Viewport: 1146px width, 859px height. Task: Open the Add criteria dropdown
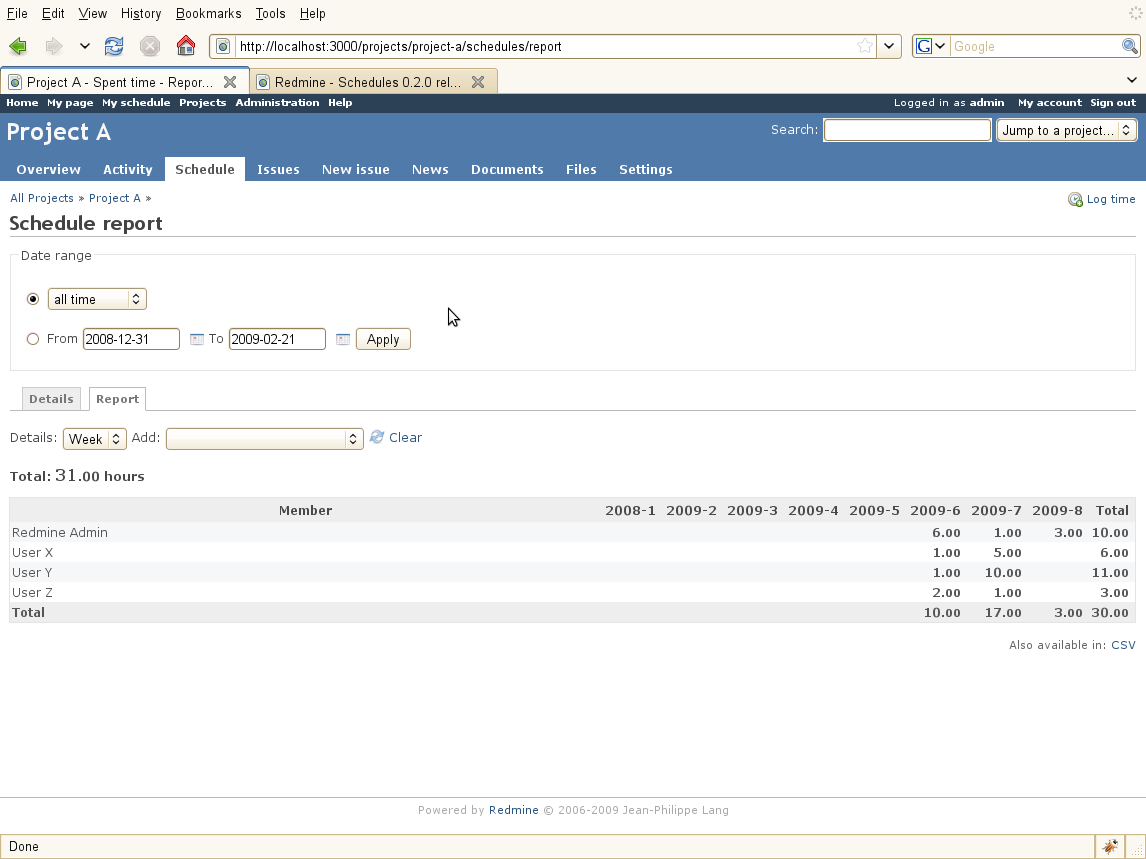pos(264,439)
